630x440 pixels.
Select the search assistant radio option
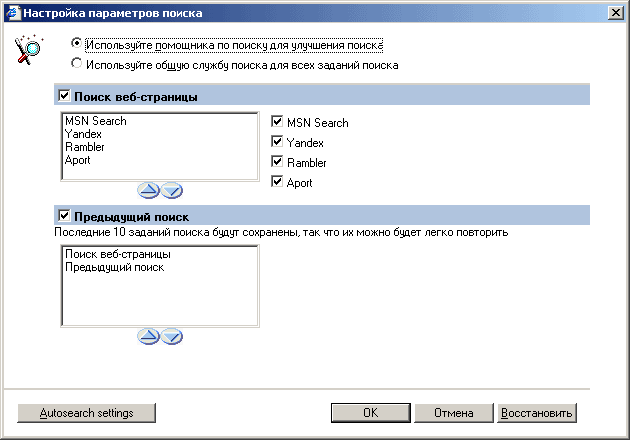(x=76, y=43)
